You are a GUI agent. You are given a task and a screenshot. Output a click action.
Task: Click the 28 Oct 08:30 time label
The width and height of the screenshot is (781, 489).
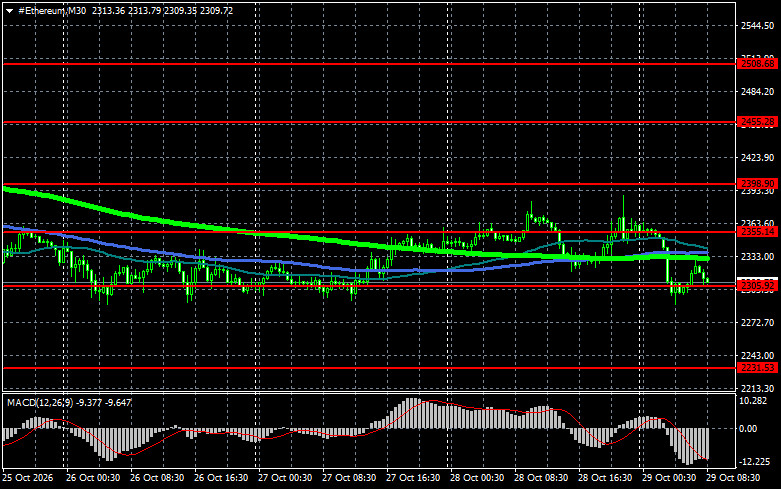point(541,478)
